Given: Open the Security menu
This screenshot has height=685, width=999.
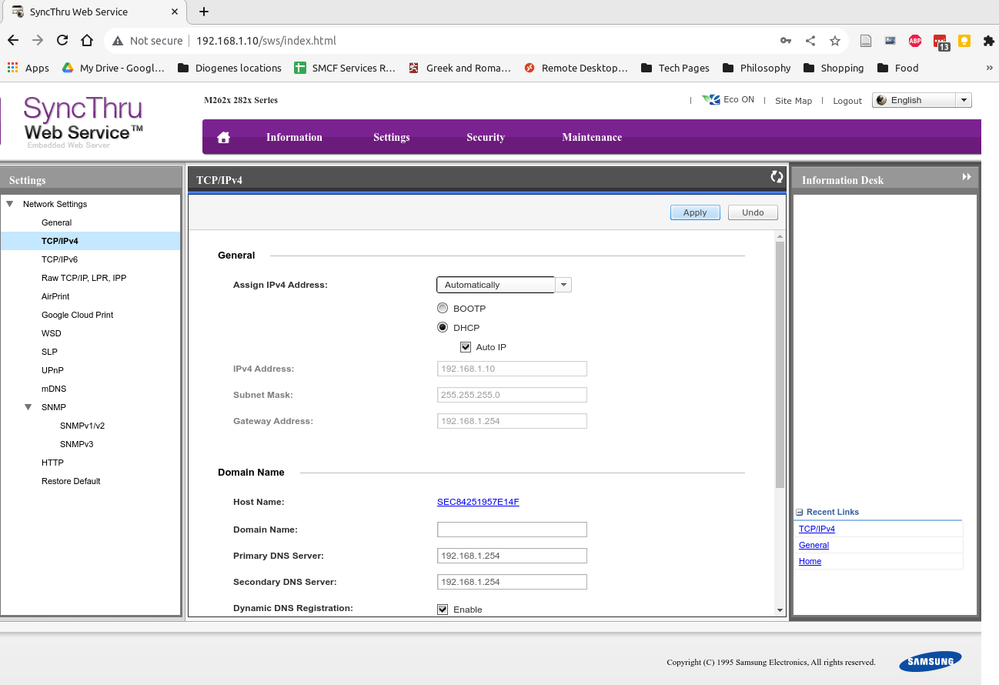Looking at the screenshot, I should (485, 137).
